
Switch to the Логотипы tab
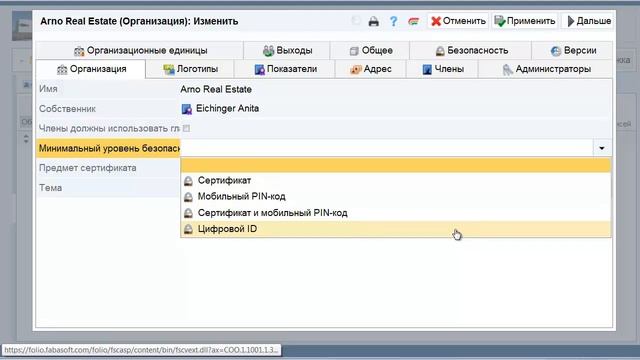(x=190, y=69)
